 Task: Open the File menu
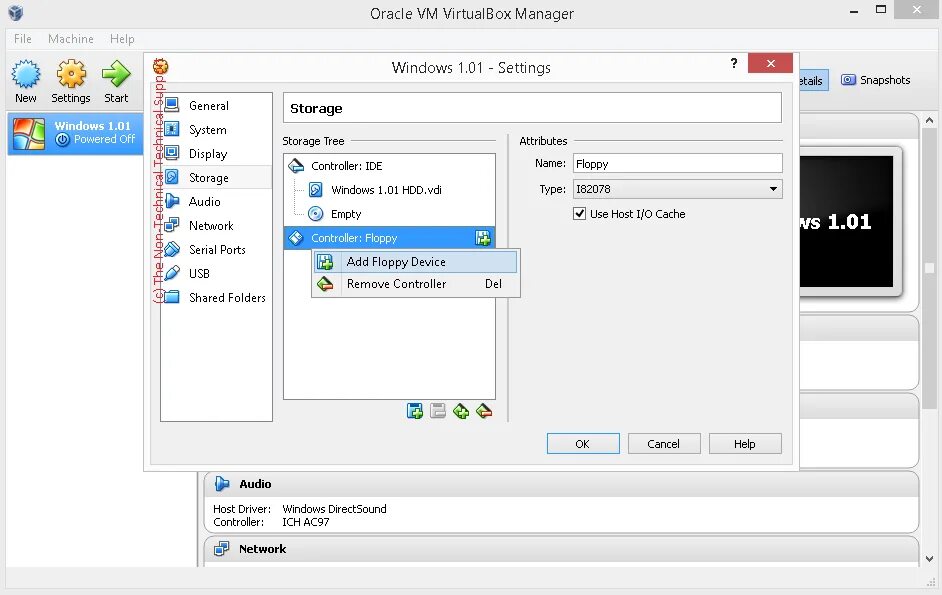[x=23, y=39]
